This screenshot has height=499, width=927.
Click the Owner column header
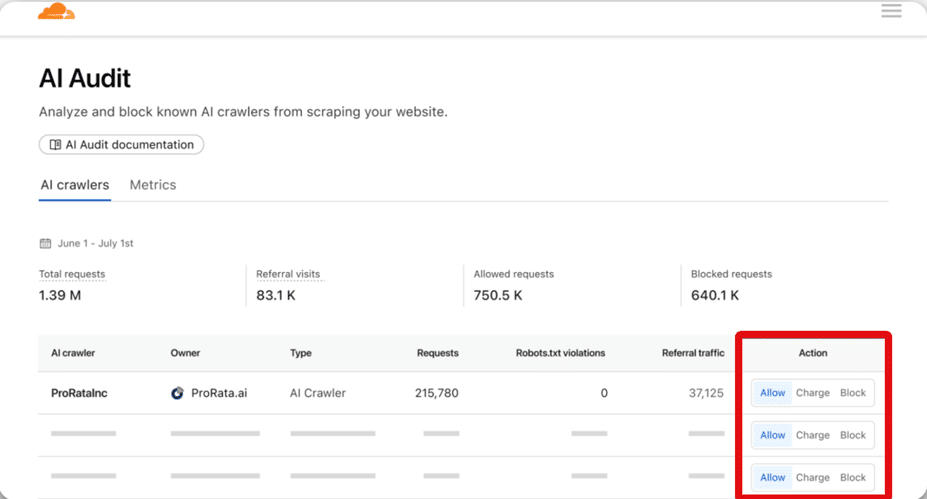(185, 353)
